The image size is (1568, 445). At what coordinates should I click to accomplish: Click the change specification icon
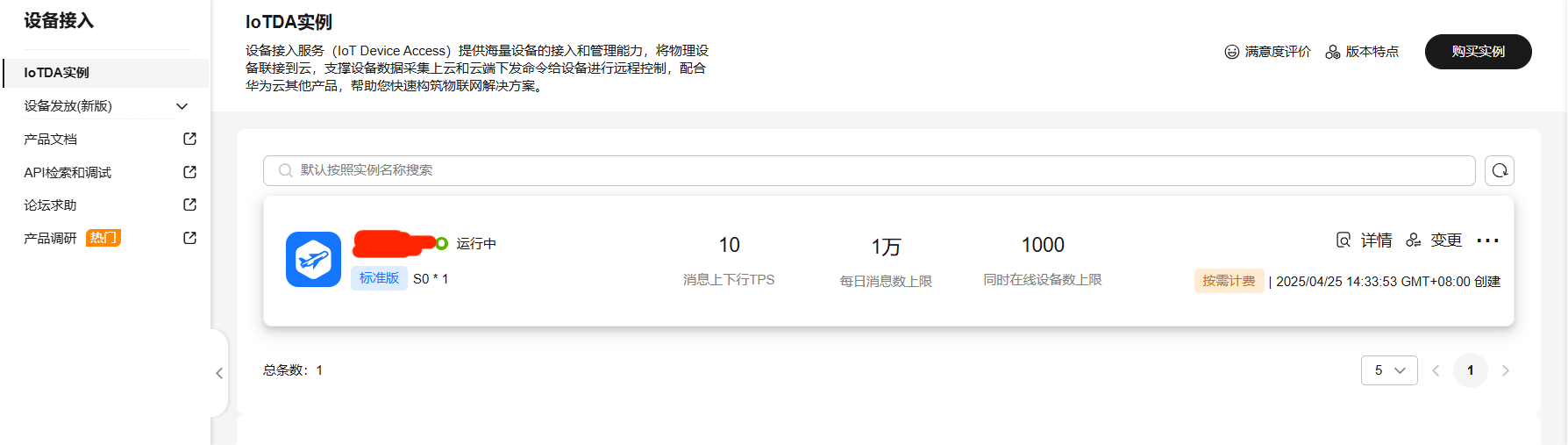click(1413, 240)
